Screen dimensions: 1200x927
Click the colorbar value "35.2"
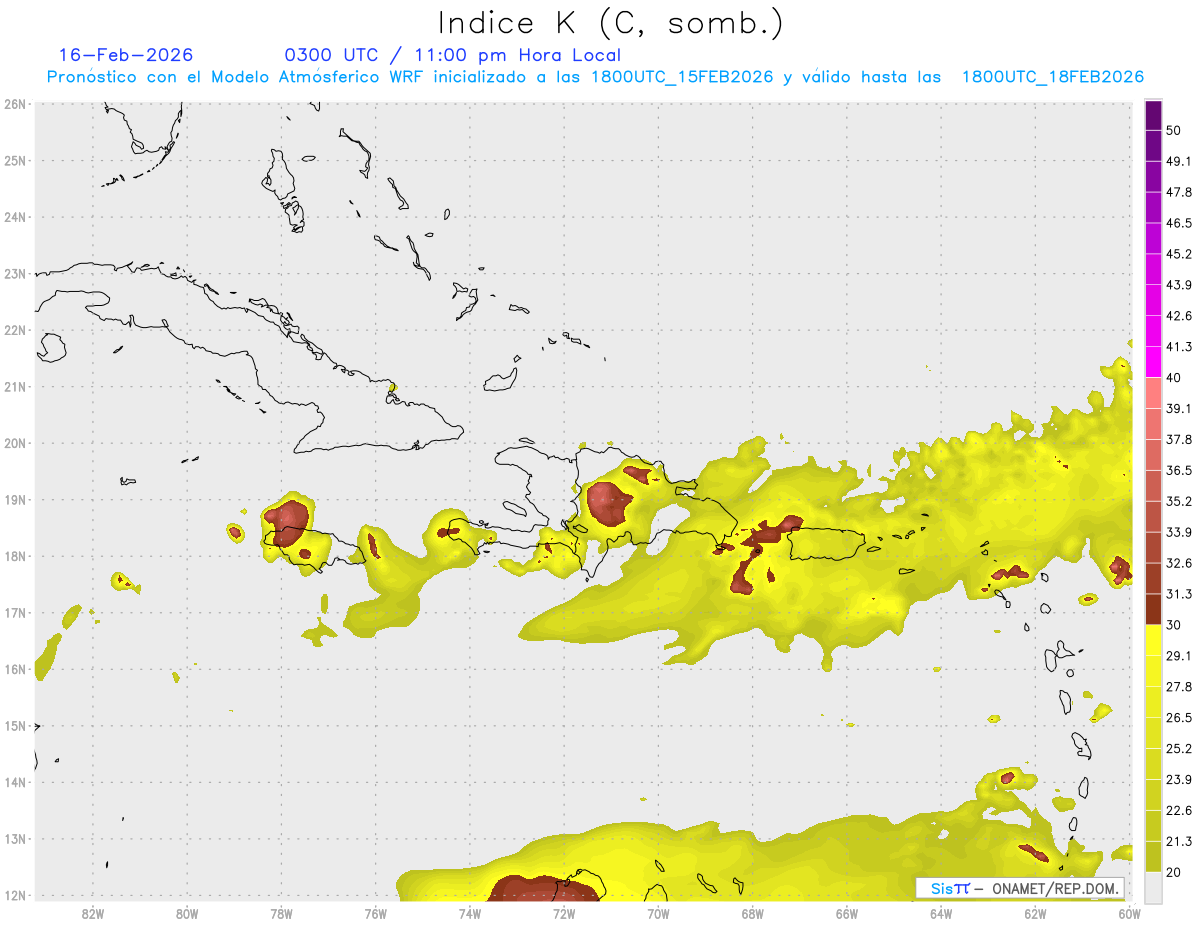pos(1178,501)
